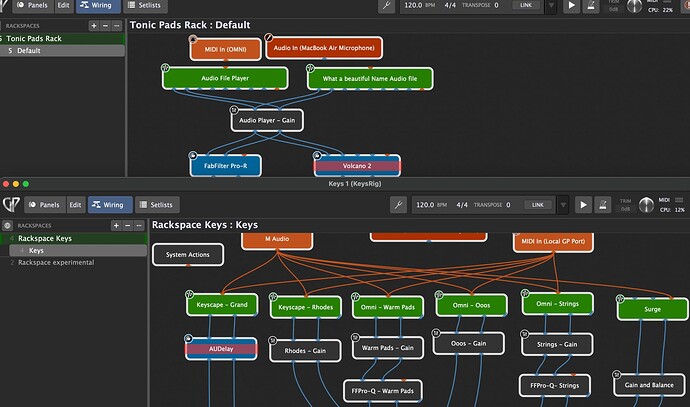Select System Actions block

pos(188,255)
